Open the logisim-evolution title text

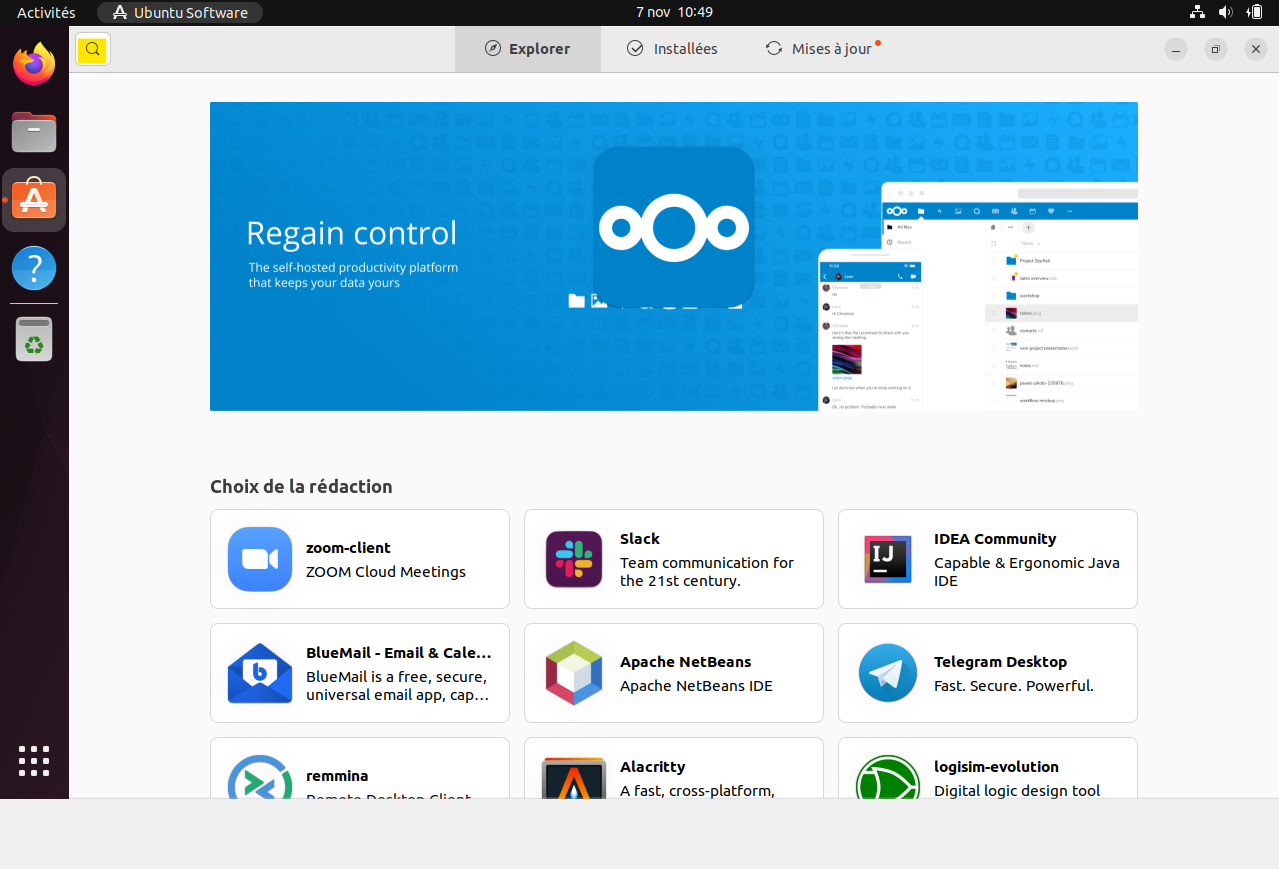996,767
